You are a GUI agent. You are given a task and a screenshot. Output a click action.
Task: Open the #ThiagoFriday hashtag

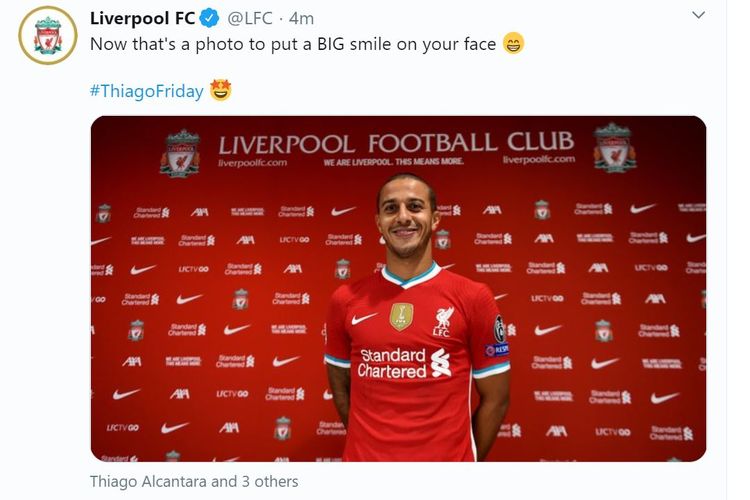[x=147, y=91]
